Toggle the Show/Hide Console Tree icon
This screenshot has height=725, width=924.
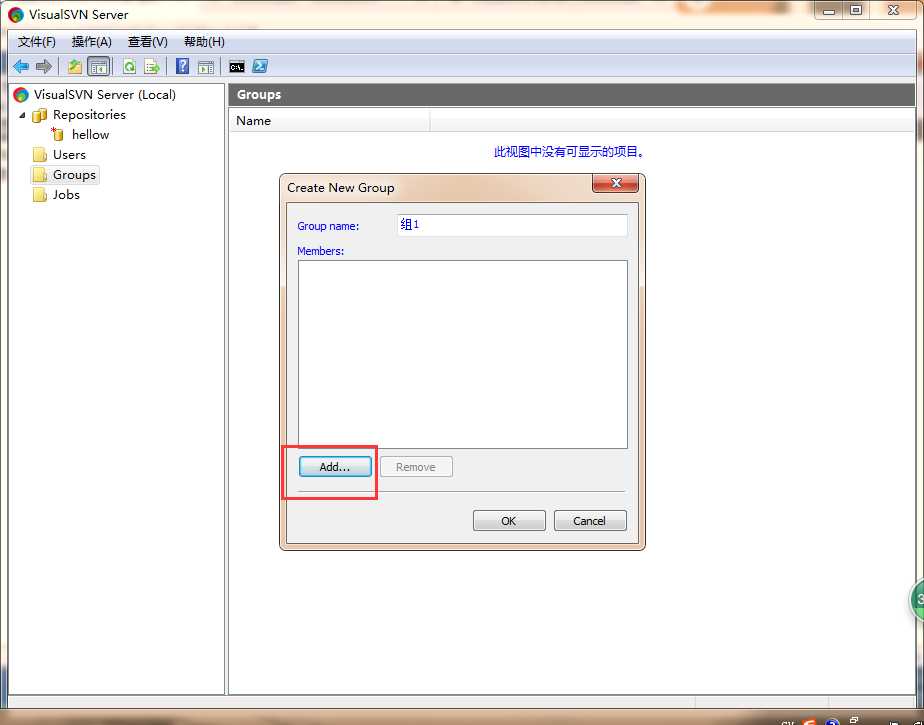click(98, 66)
